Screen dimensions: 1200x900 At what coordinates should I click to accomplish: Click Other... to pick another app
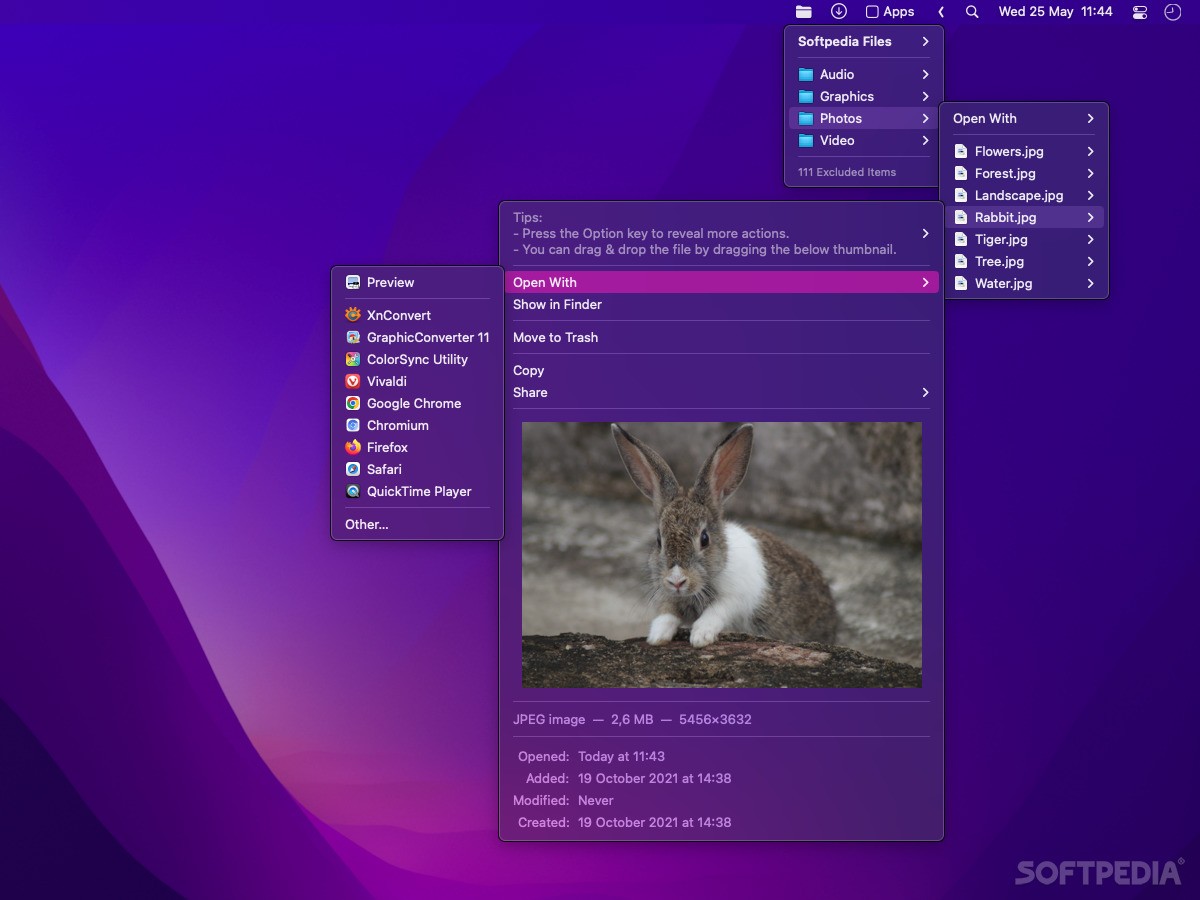coord(366,524)
